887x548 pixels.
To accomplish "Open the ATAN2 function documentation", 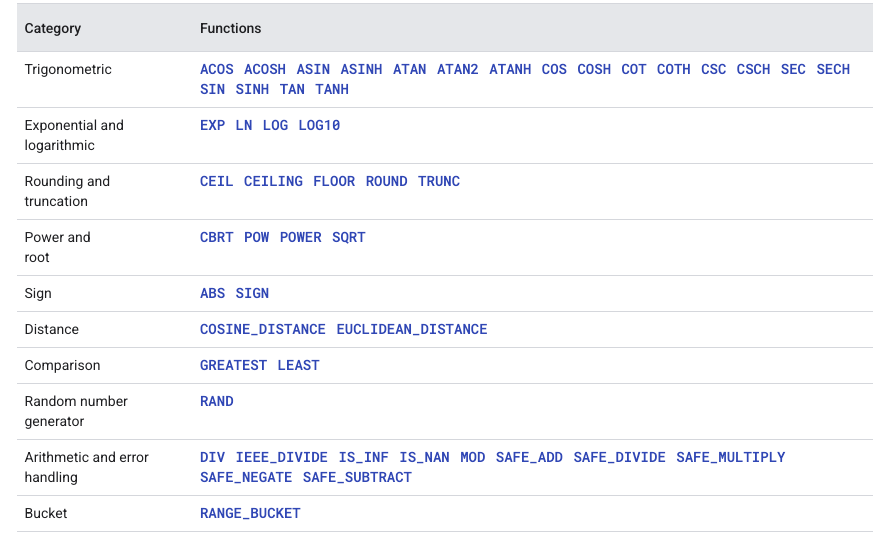I will pos(457,70).
